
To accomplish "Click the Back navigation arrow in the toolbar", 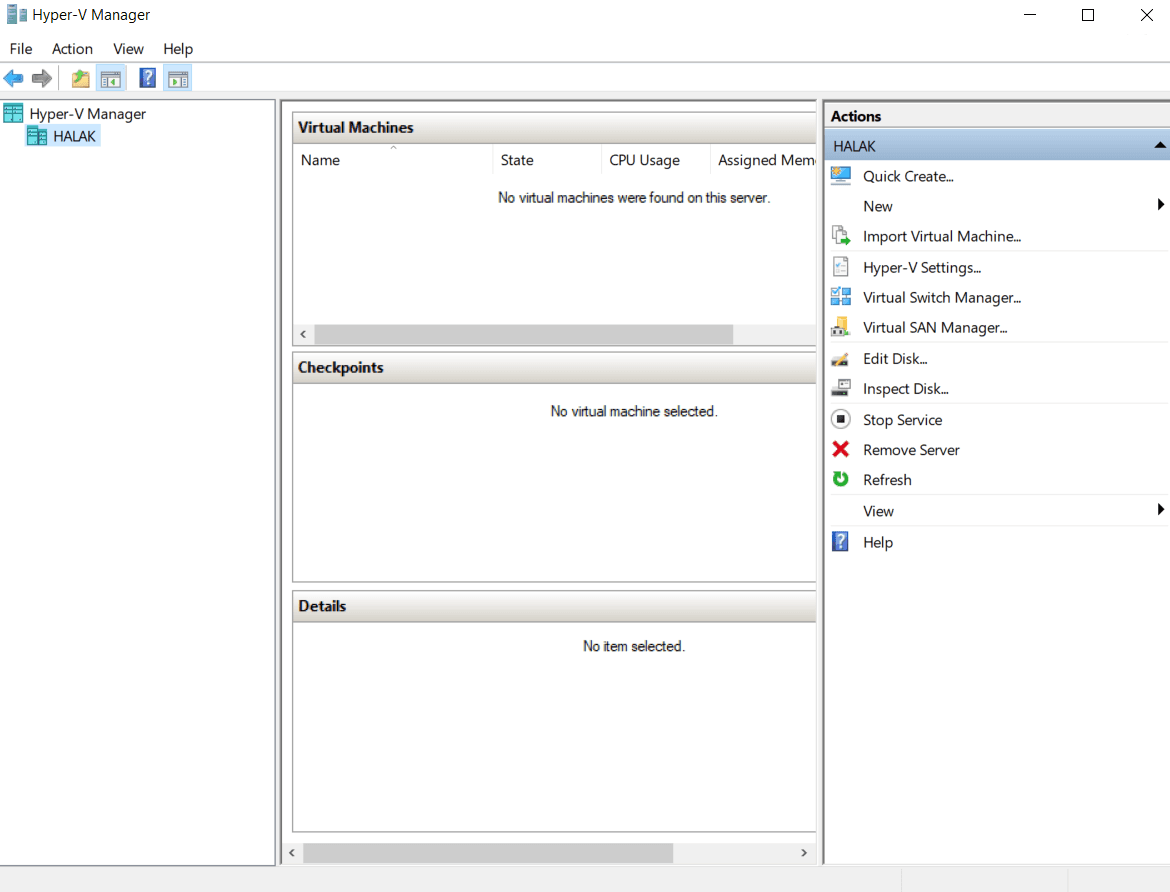I will [x=14, y=77].
